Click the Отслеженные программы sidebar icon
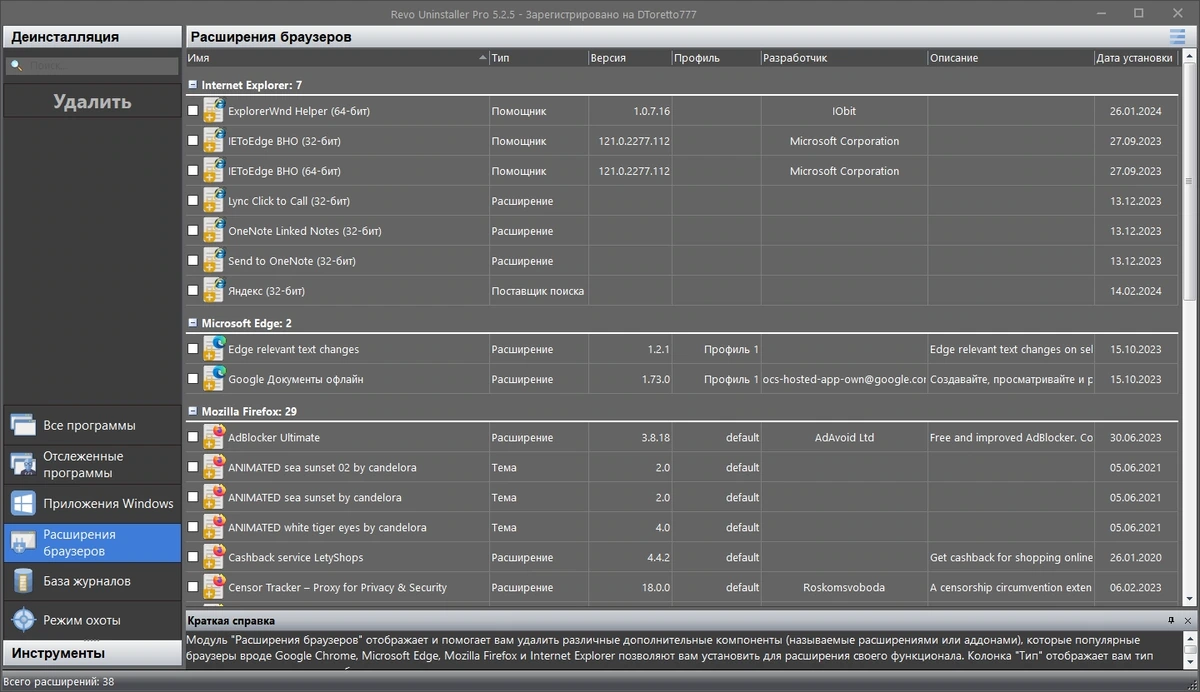This screenshot has width=1200, height=692. click(x=23, y=464)
